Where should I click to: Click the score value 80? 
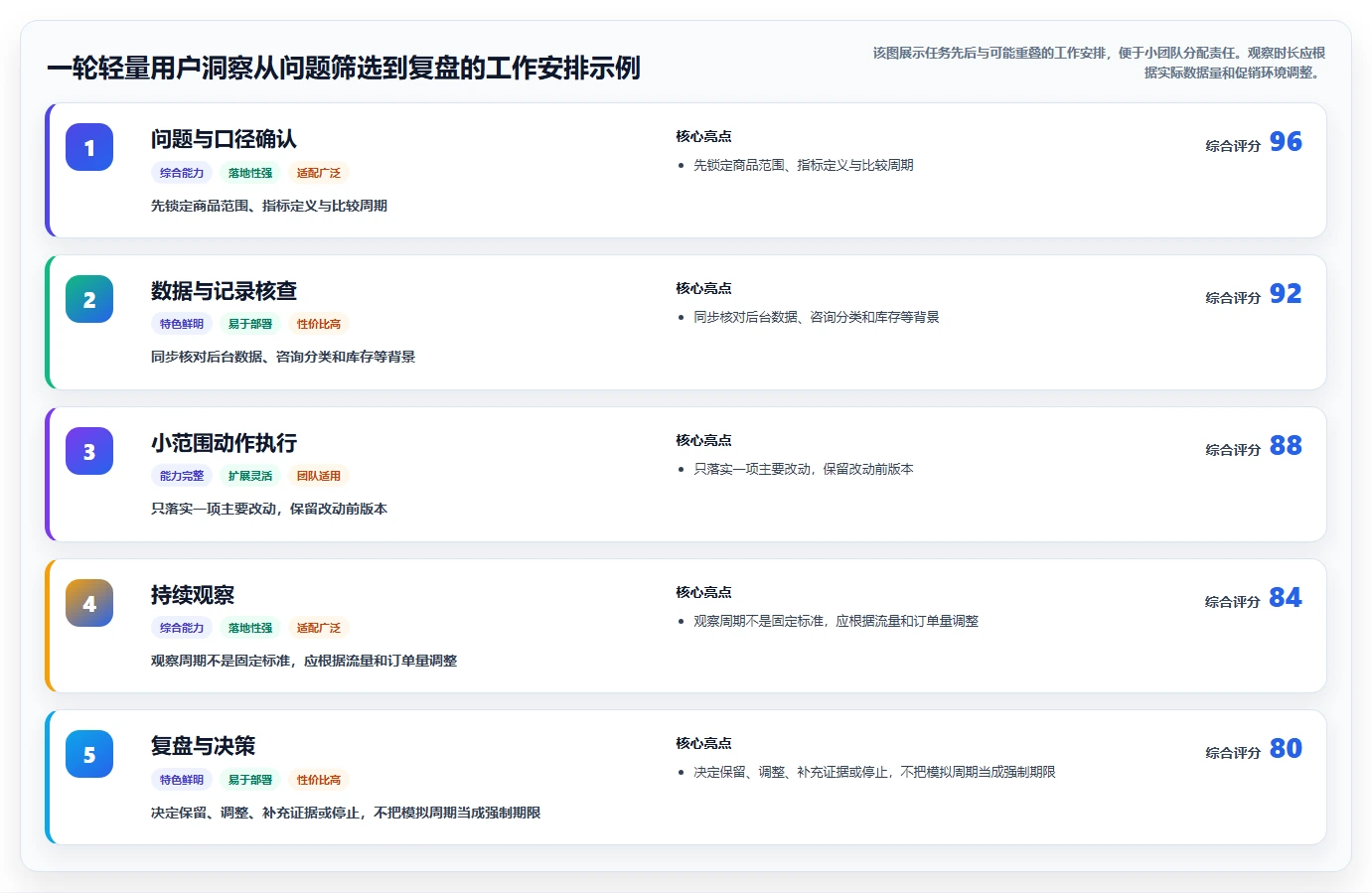pyautogui.click(x=1286, y=749)
